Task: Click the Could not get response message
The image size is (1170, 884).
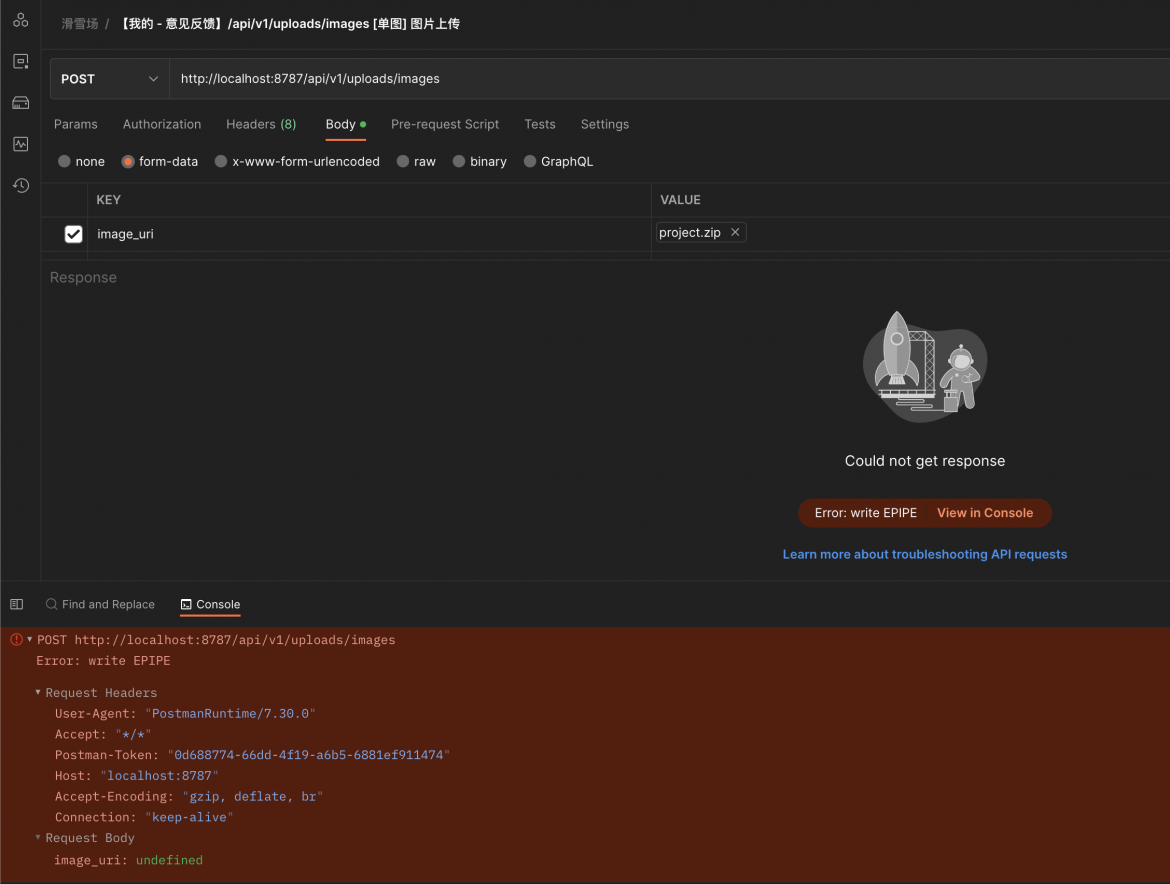Action: click(925, 461)
